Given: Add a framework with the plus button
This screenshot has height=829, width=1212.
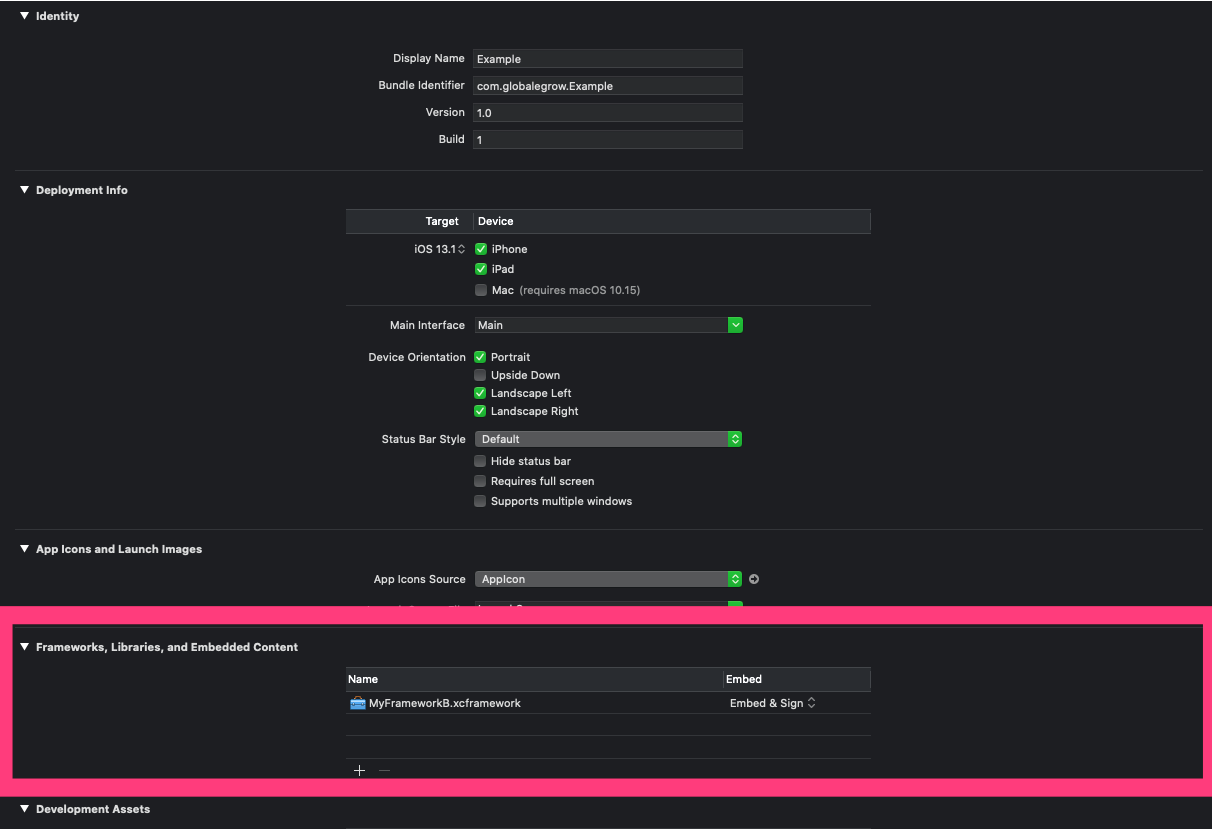Looking at the screenshot, I should pos(359,770).
